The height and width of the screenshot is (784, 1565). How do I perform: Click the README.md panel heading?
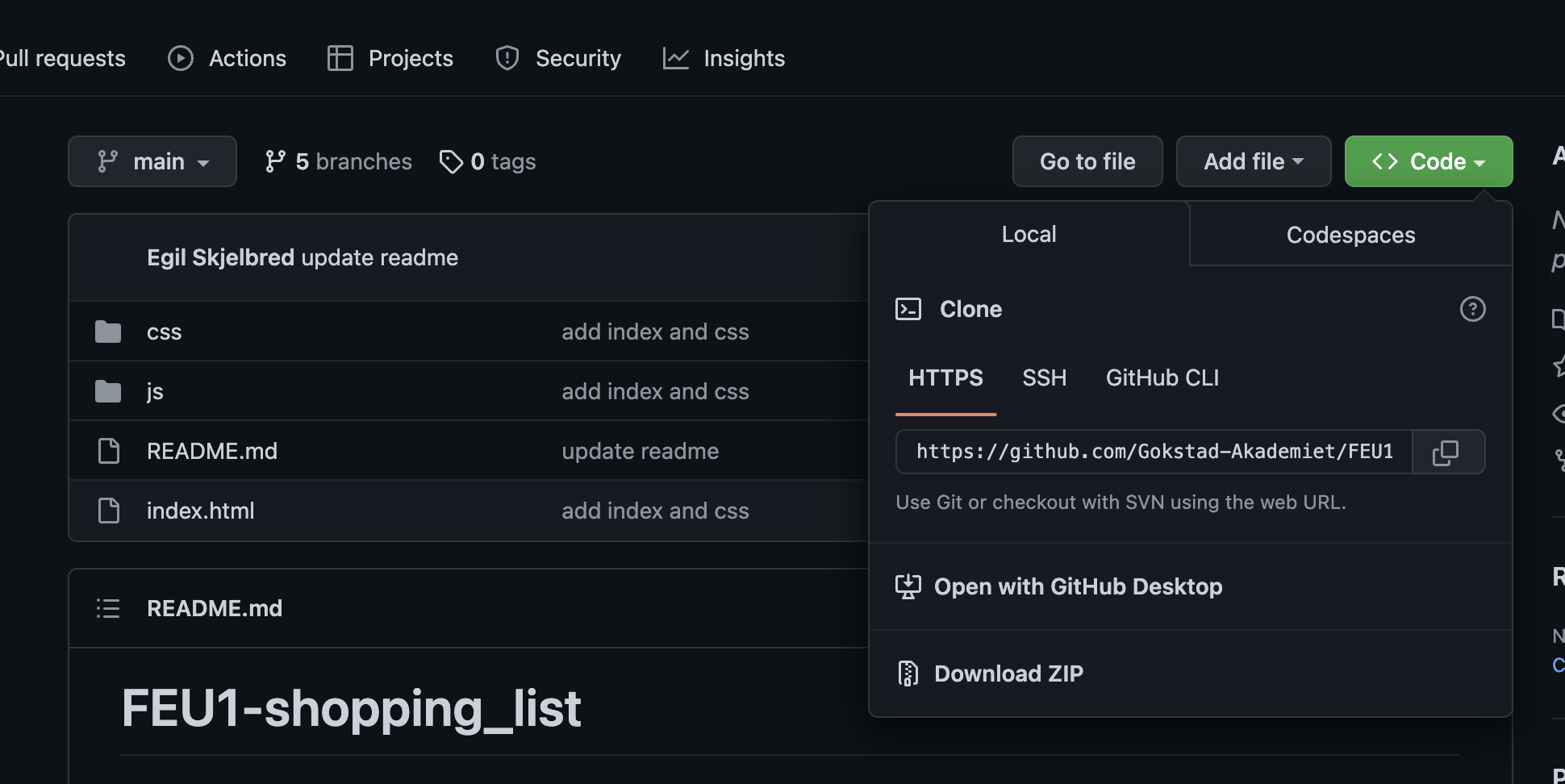pos(215,608)
